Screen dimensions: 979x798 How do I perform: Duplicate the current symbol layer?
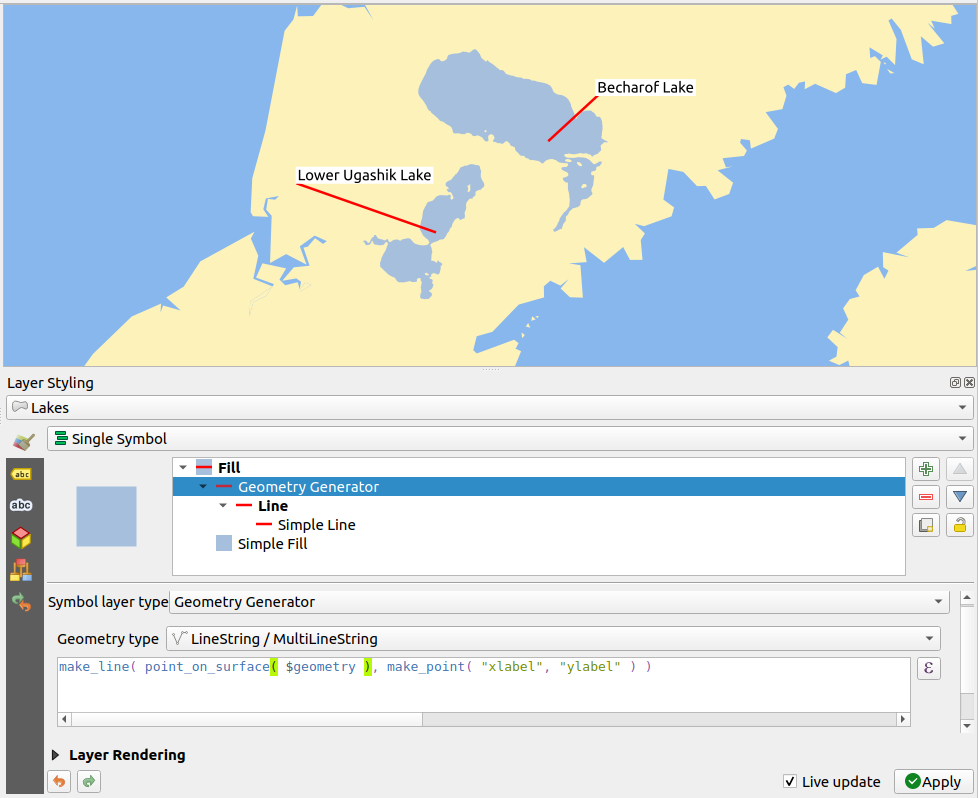pos(926,525)
